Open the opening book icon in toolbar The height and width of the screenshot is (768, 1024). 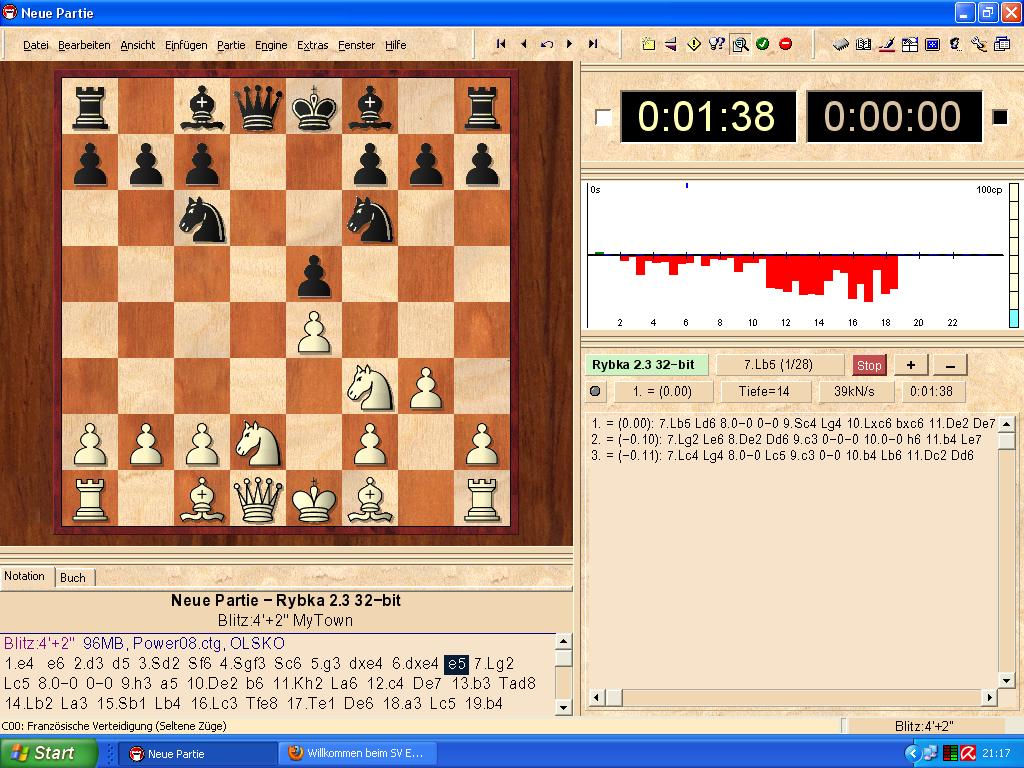click(x=862, y=44)
